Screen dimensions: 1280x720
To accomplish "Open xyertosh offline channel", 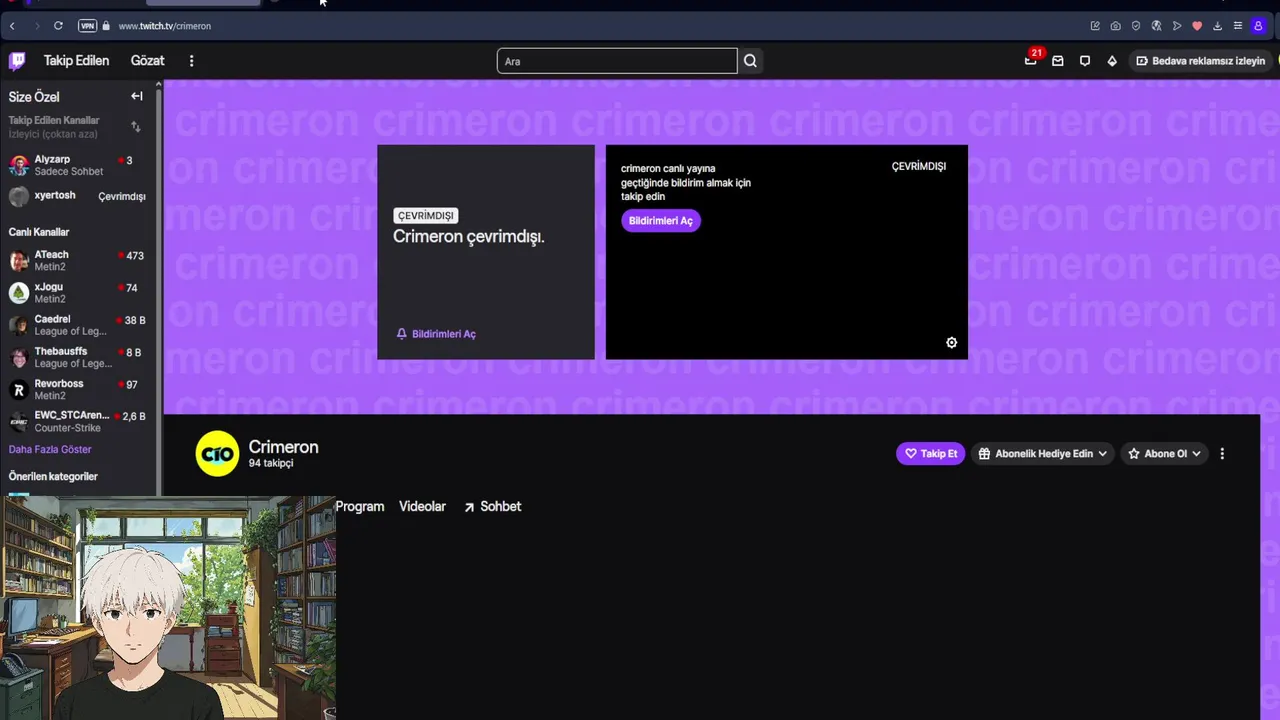I will (x=78, y=196).
